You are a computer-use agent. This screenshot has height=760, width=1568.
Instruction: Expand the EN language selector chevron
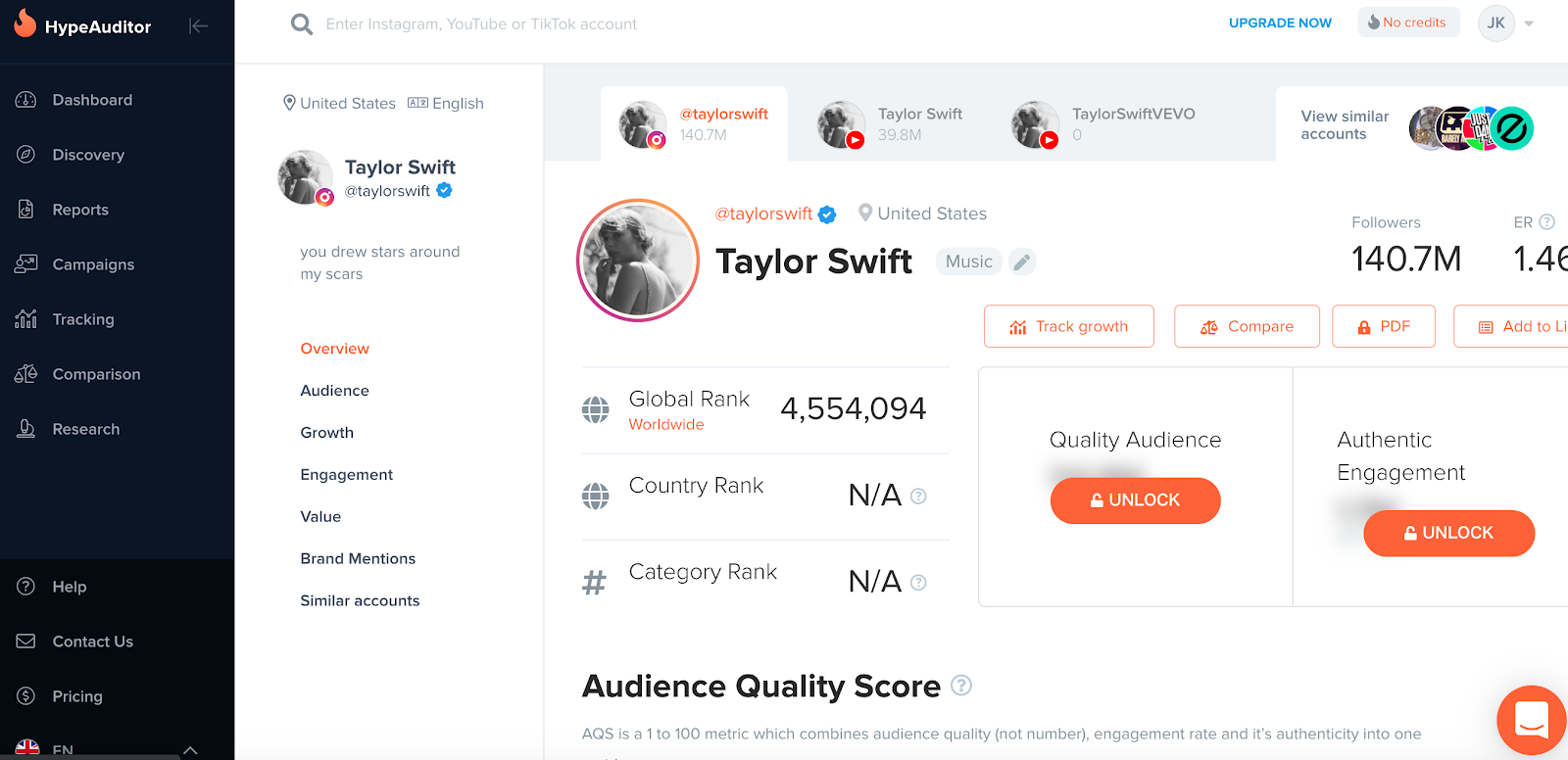click(190, 751)
